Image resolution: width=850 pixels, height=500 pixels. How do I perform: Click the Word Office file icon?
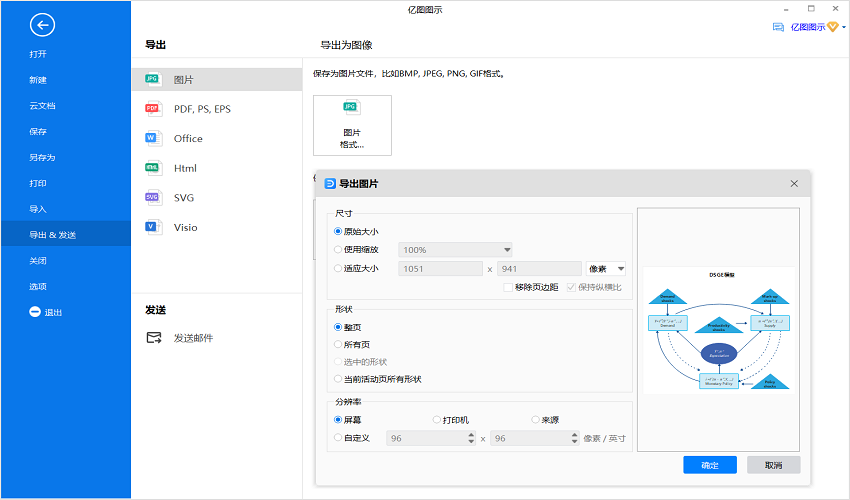click(153, 138)
